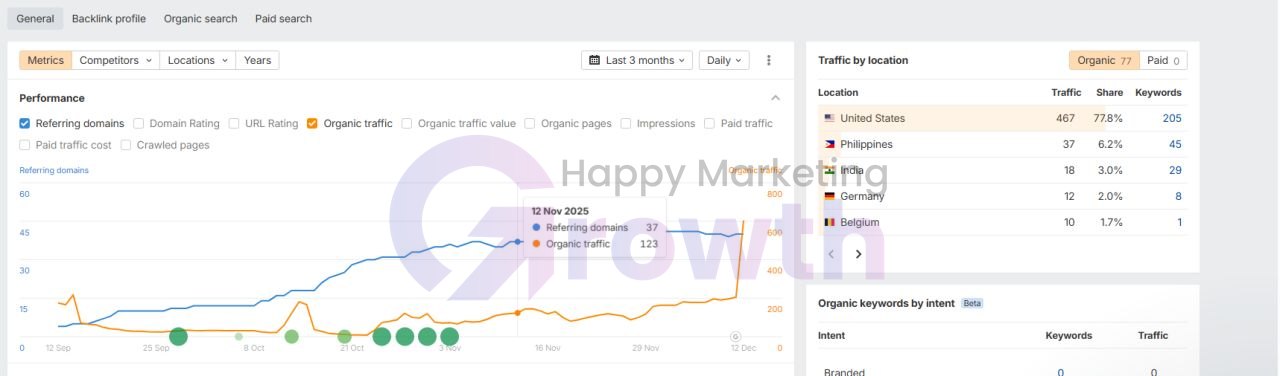Open the Last 3 months date picker

(x=637, y=60)
